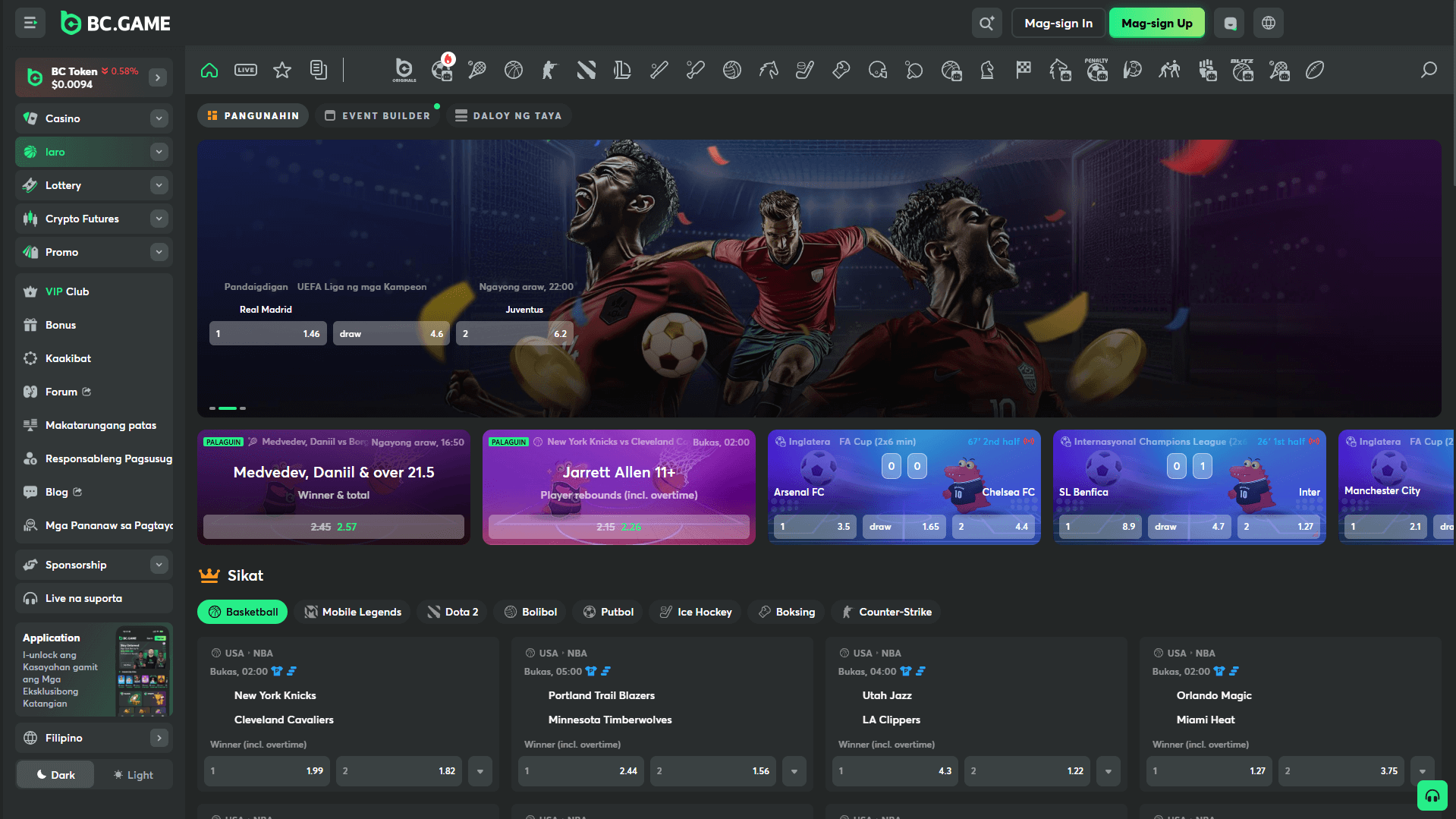The image size is (1456, 819).
Task: Bet on Juventus at 6.2
Action: click(x=514, y=333)
